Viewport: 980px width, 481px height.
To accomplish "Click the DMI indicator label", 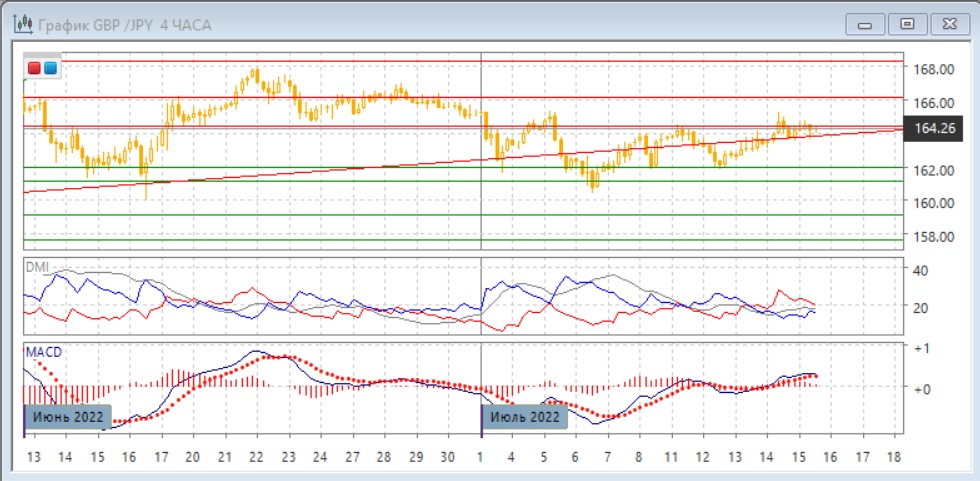I will coord(38,267).
